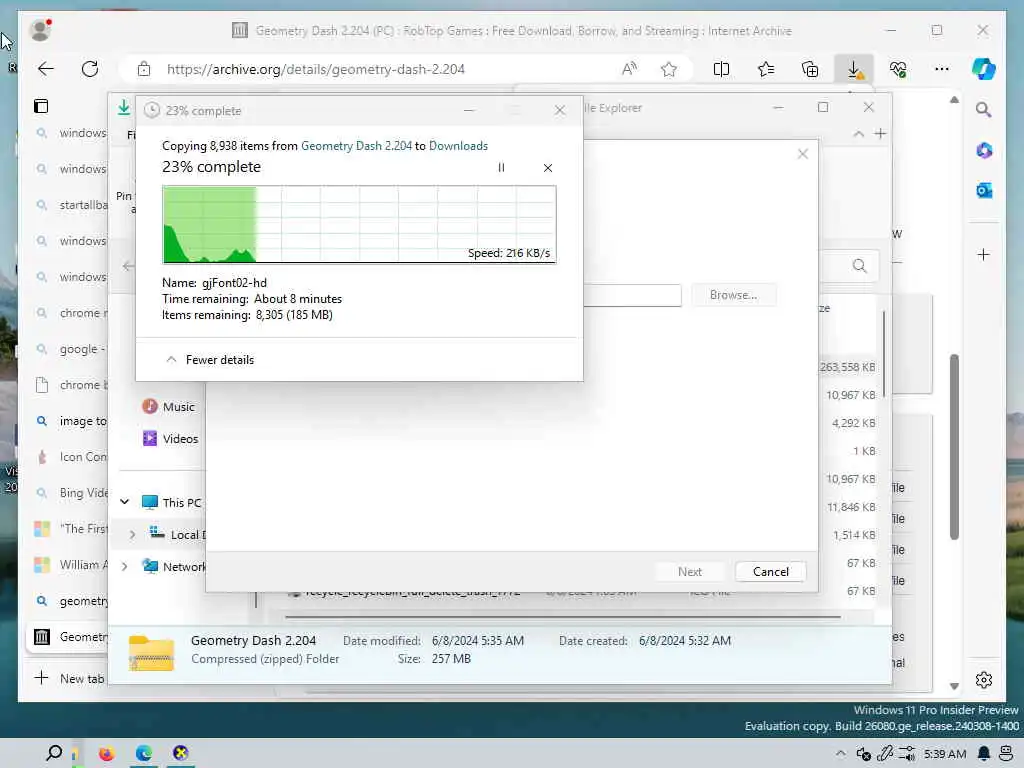Image resolution: width=1024 pixels, height=768 pixels.
Task: Go back in File Explorer
Action: pyautogui.click(x=128, y=266)
